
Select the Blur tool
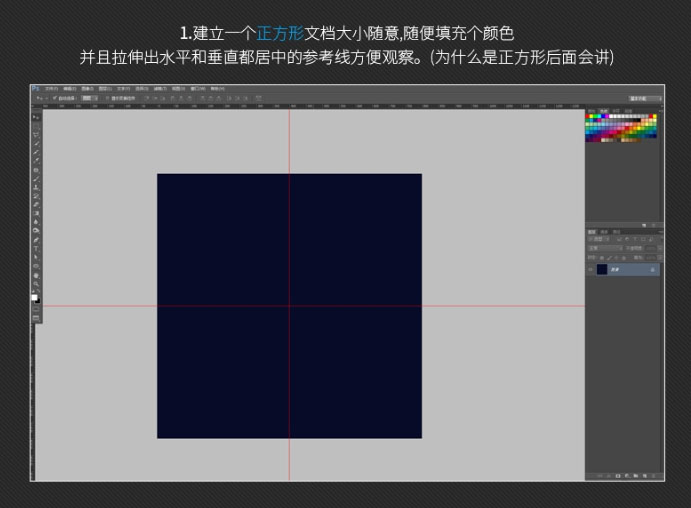(x=36, y=222)
